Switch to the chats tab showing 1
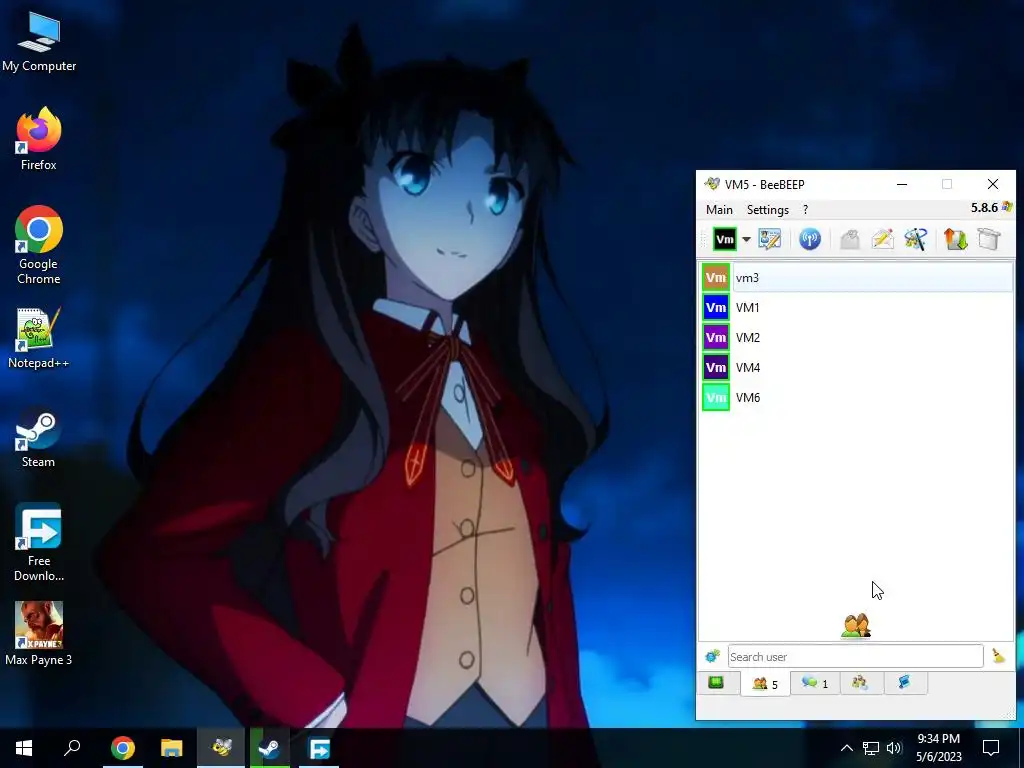 coord(815,683)
